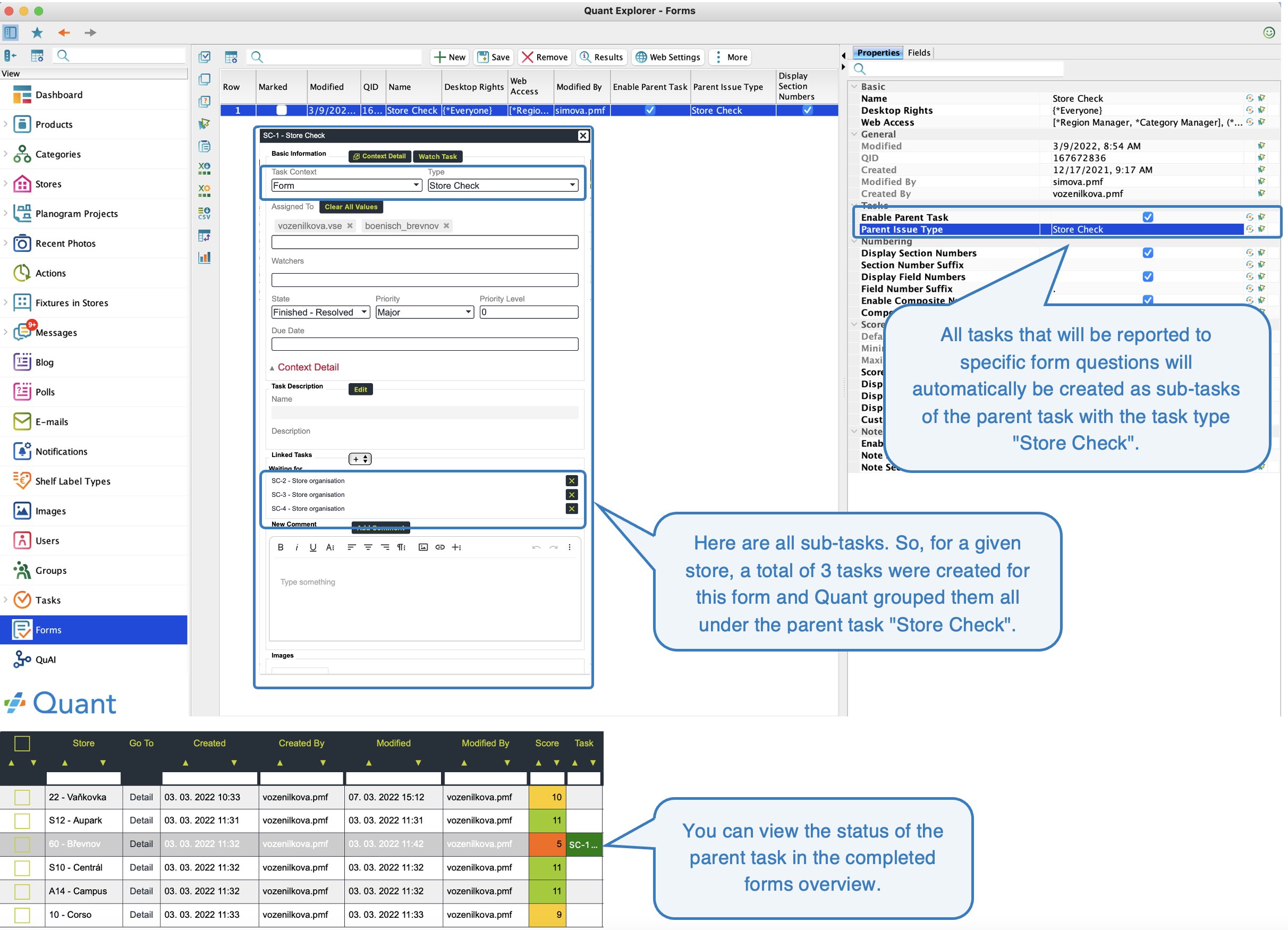The height and width of the screenshot is (930, 1288).
Task: Click the orange score cell 5
Action: (x=546, y=844)
